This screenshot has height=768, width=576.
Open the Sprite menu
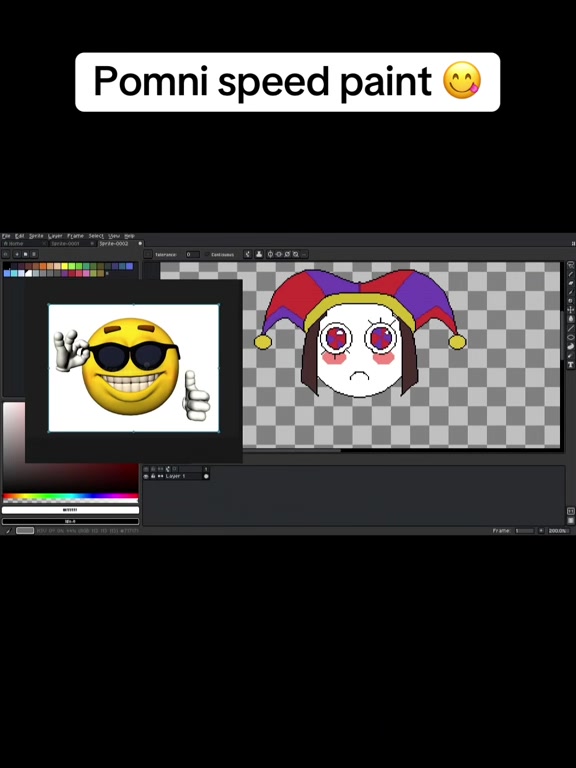pyautogui.click(x=36, y=236)
